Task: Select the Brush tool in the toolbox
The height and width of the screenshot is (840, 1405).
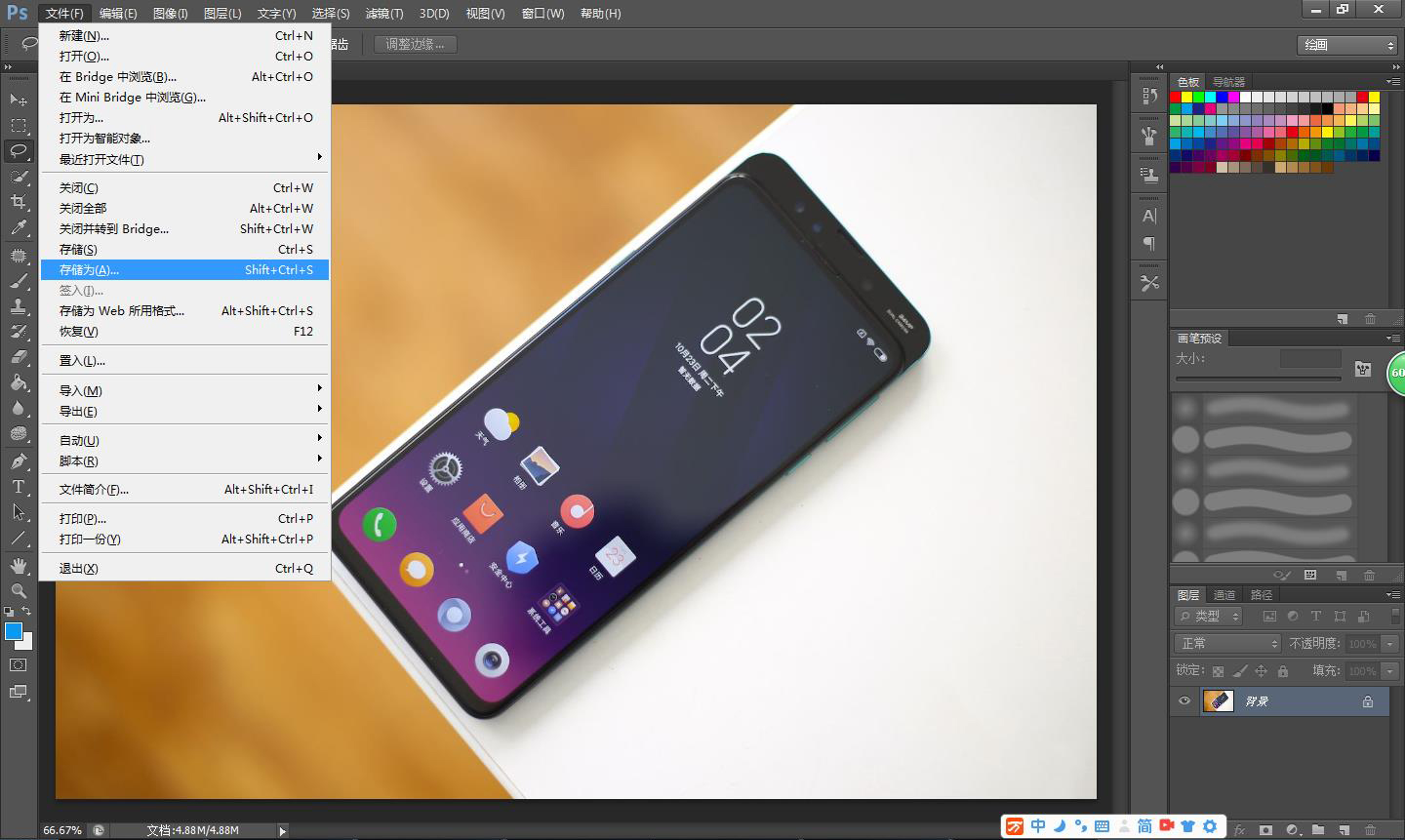Action: (18, 281)
